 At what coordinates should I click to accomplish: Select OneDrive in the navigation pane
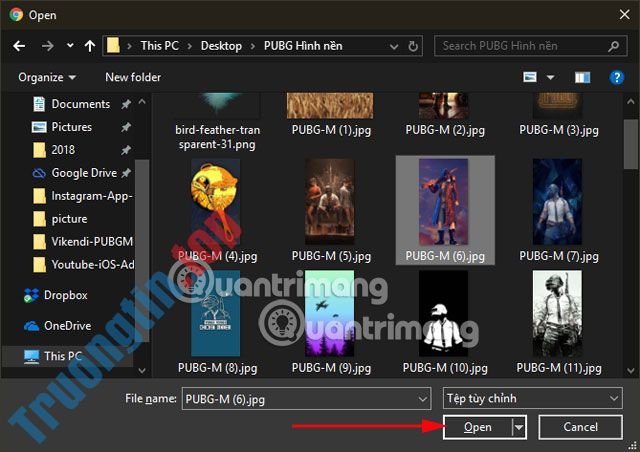[67, 325]
